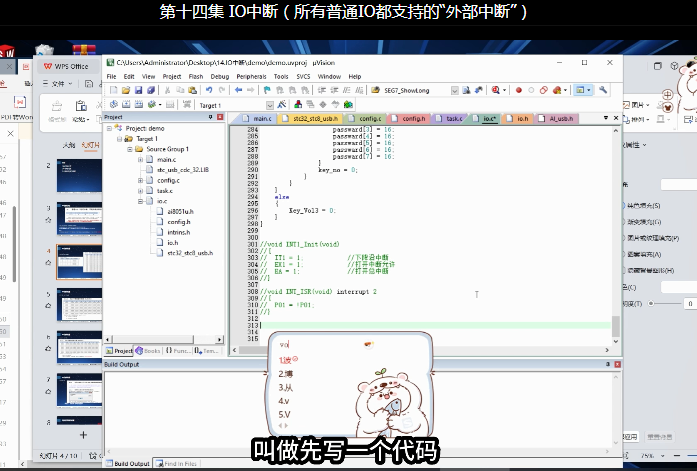Select the Books panel tab

coord(148,351)
